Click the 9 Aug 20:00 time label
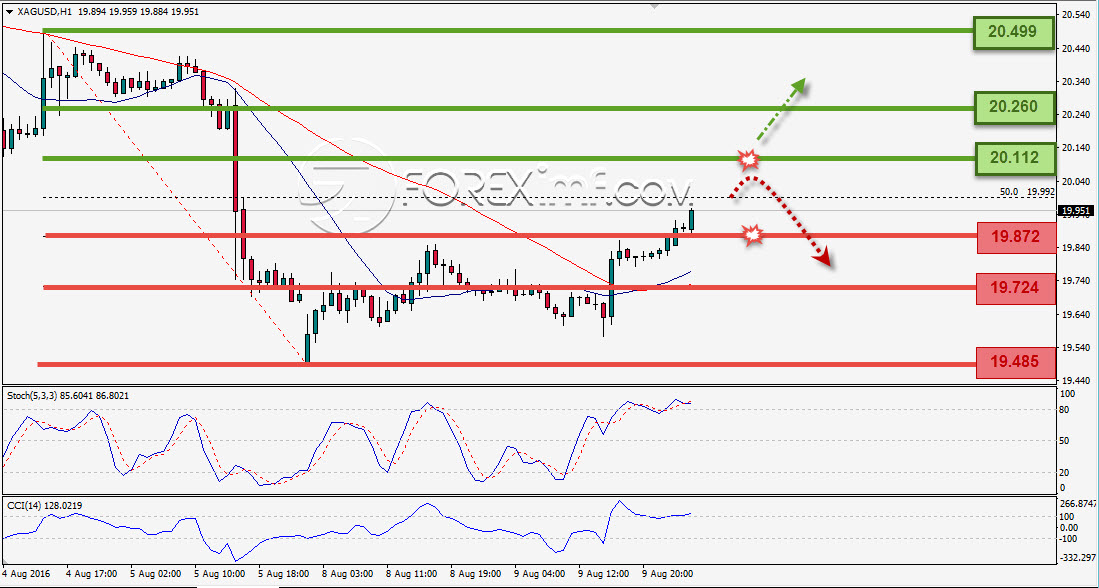Viewport: 1099px width, 588px height. [x=669, y=574]
